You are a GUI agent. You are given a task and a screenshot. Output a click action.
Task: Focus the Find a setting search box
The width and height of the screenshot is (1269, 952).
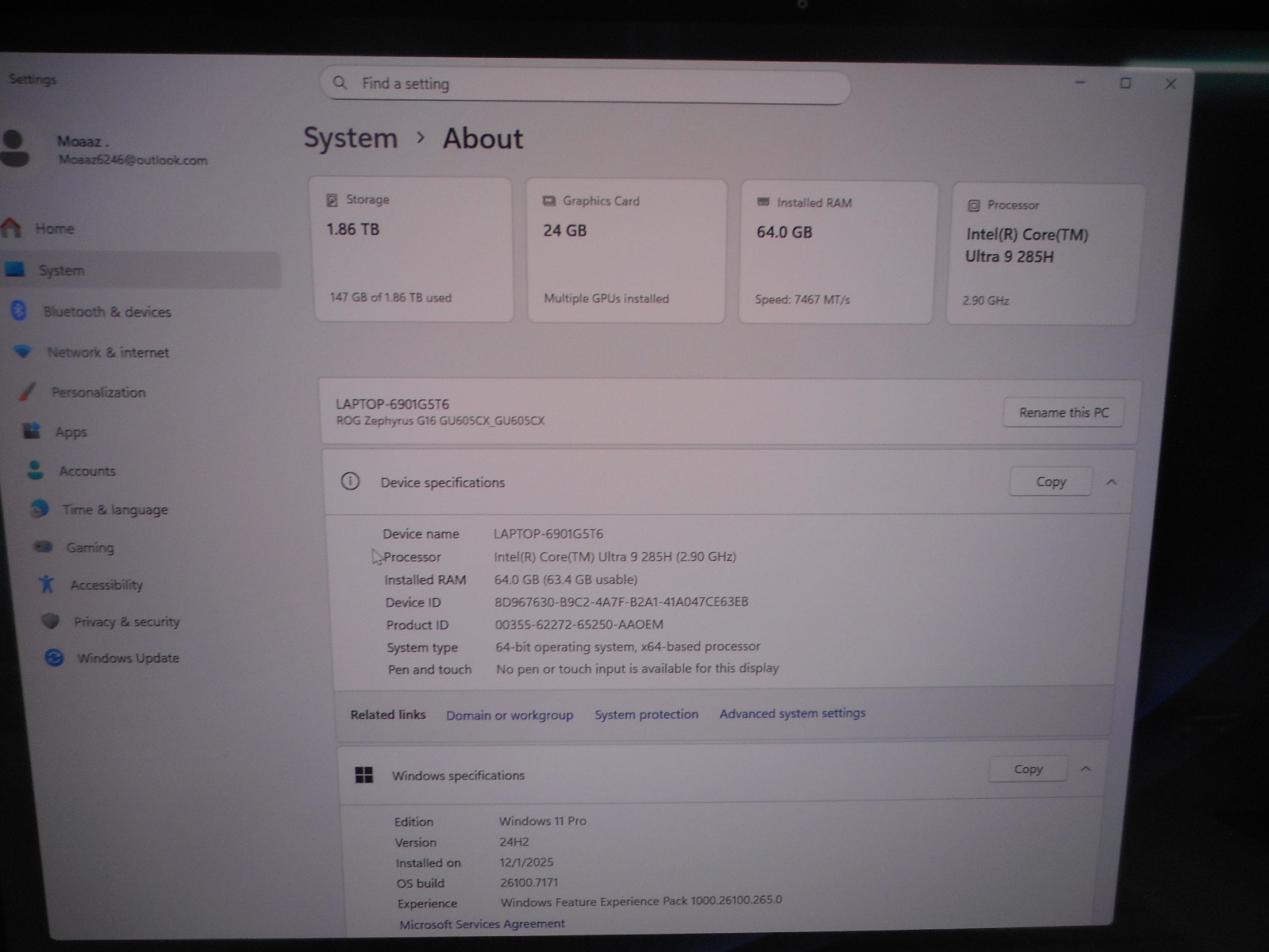(585, 85)
